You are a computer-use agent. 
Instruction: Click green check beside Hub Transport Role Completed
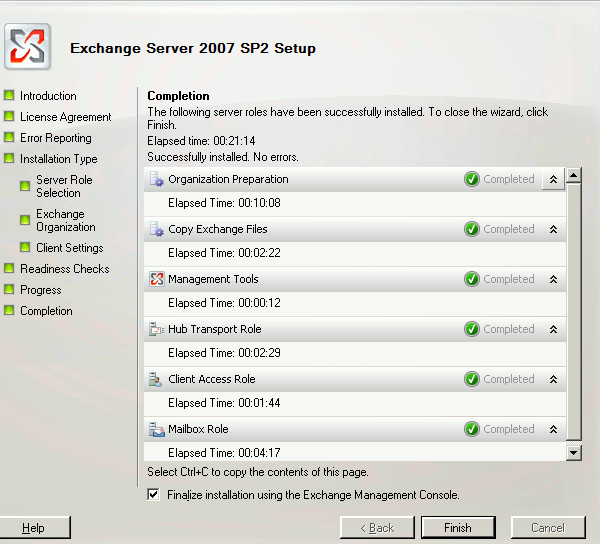[472, 329]
